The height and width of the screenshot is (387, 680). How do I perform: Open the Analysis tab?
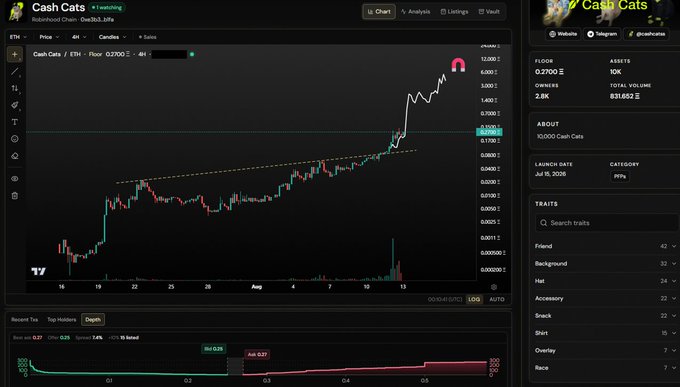tap(415, 12)
